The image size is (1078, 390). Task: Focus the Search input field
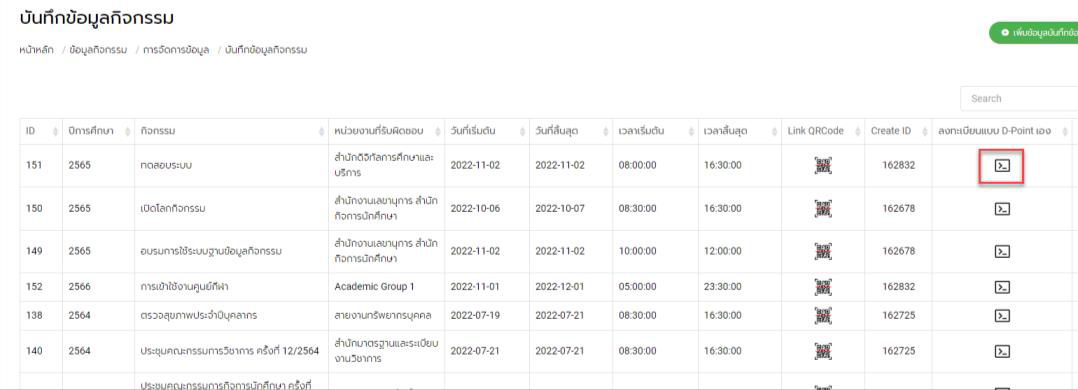point(1019,98)
